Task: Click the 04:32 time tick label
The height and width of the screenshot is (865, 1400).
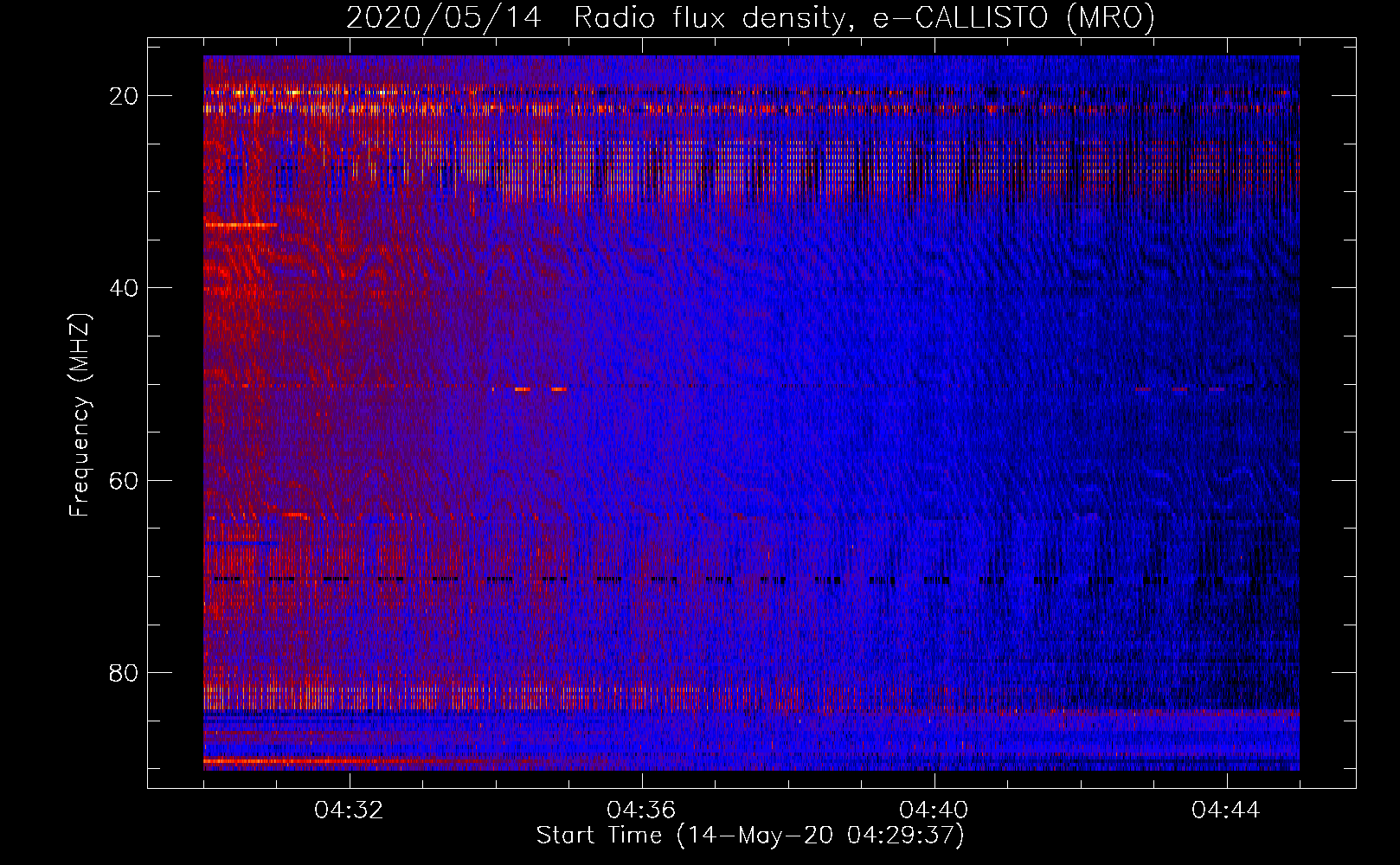Action: pyautogui.click(x=349, y=811)
